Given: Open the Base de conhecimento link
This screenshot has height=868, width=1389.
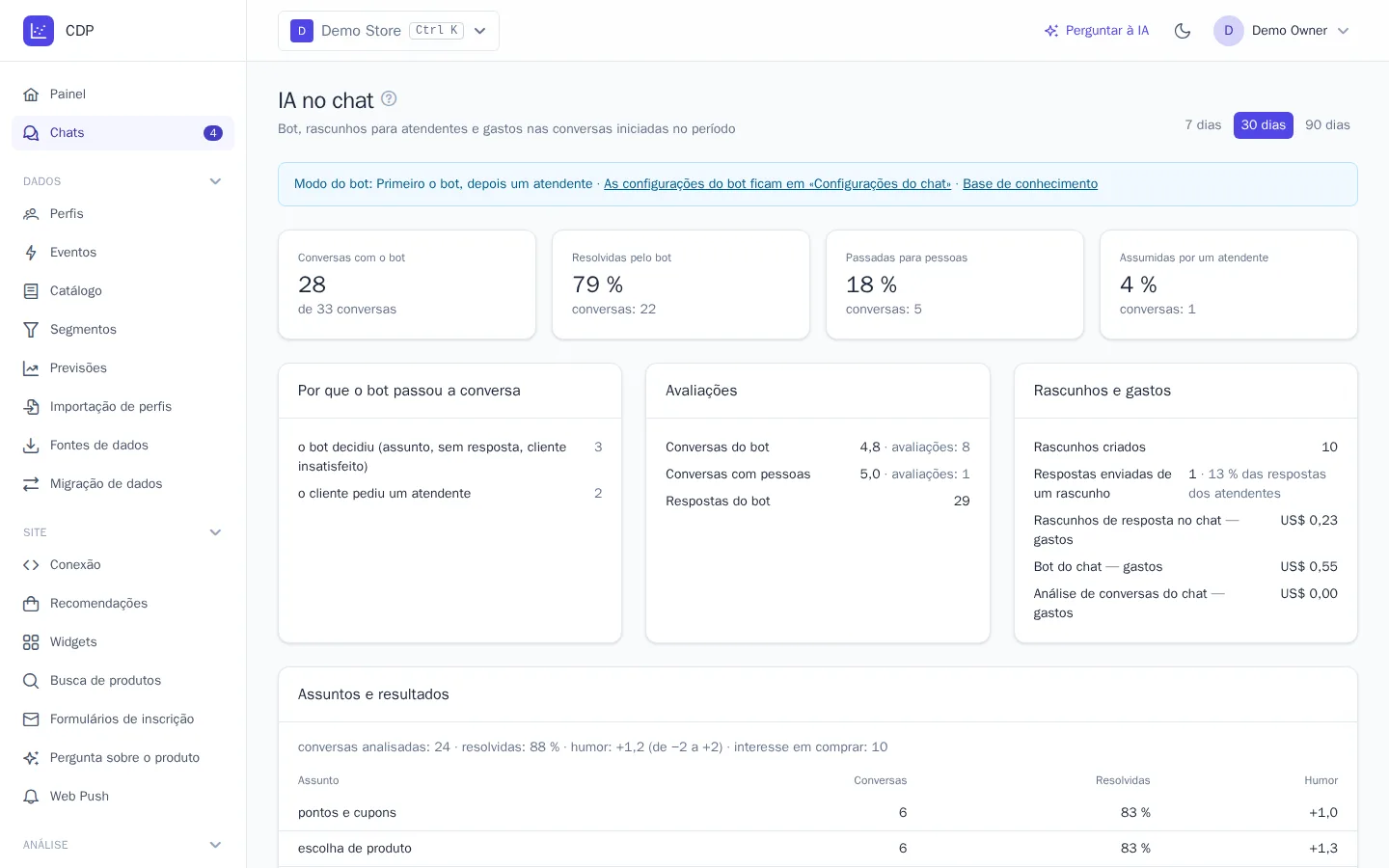Looking at the screenshot, I should coord(1030,184).
